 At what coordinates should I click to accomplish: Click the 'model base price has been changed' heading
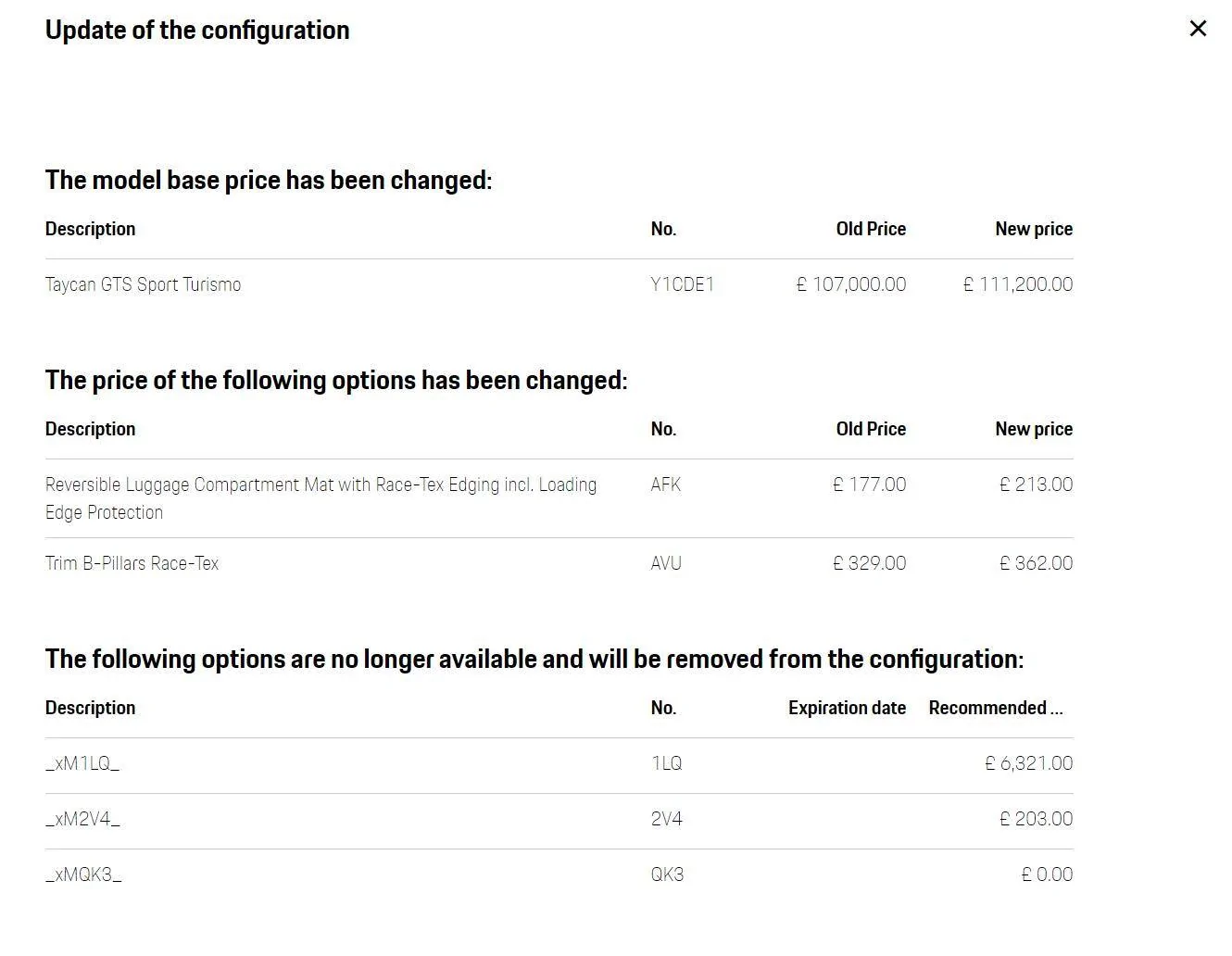(x=269, y=180)
